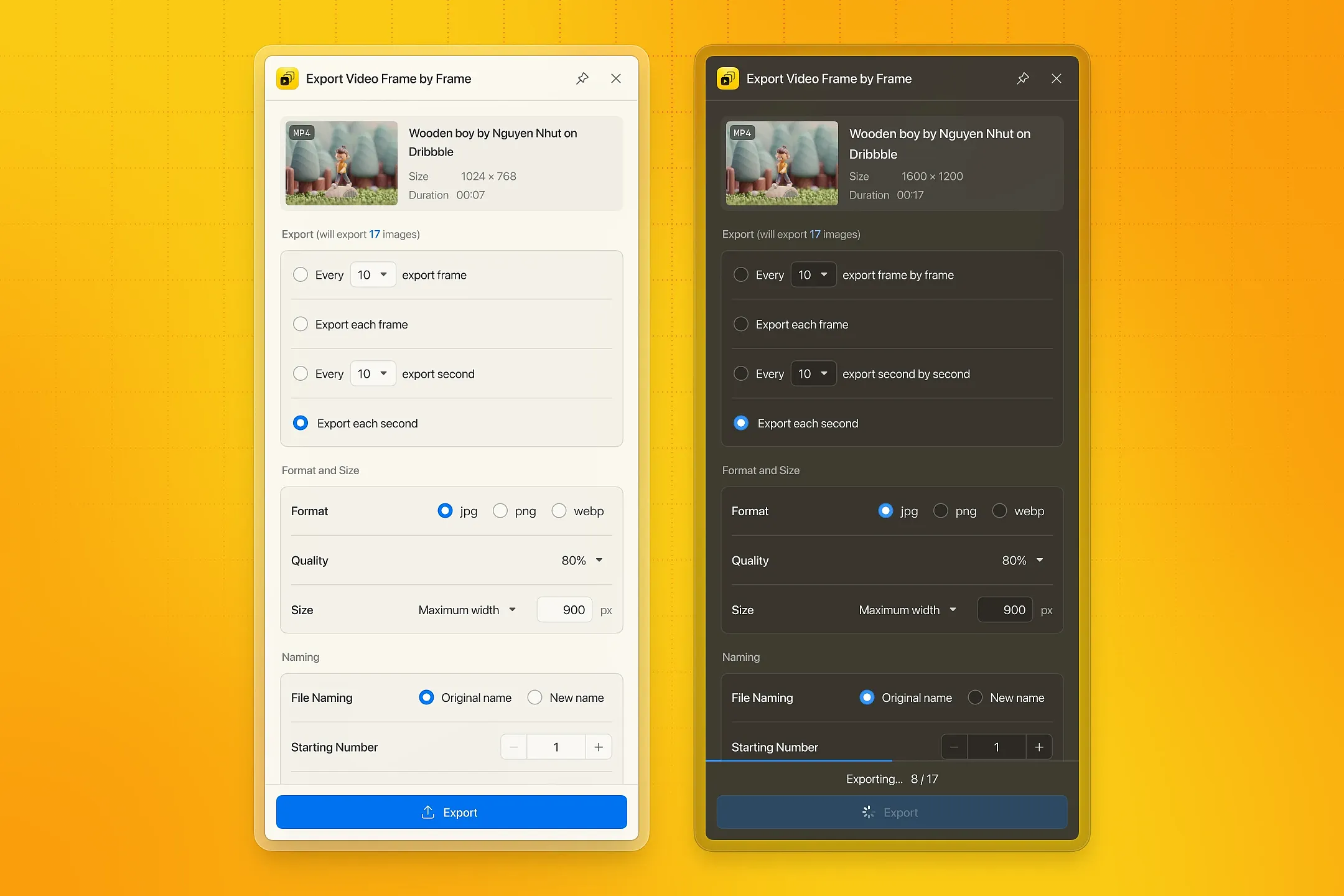
Task: Pin the light Export Video plugin window
Action: (x=582, y=78)
